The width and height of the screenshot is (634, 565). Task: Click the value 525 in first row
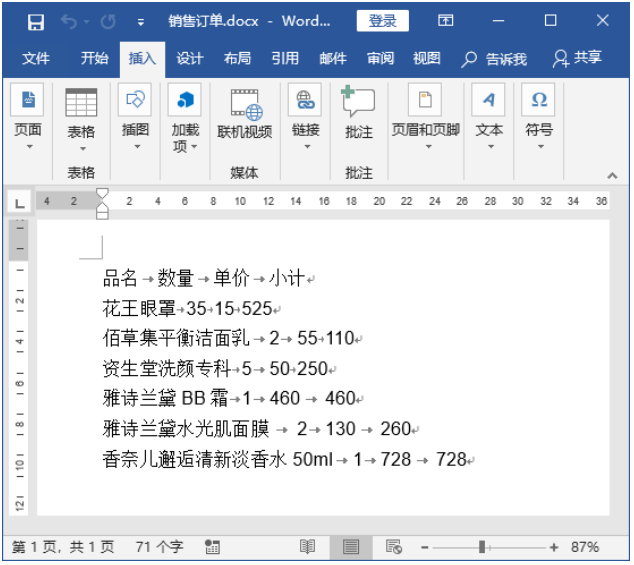coord(257,309)
